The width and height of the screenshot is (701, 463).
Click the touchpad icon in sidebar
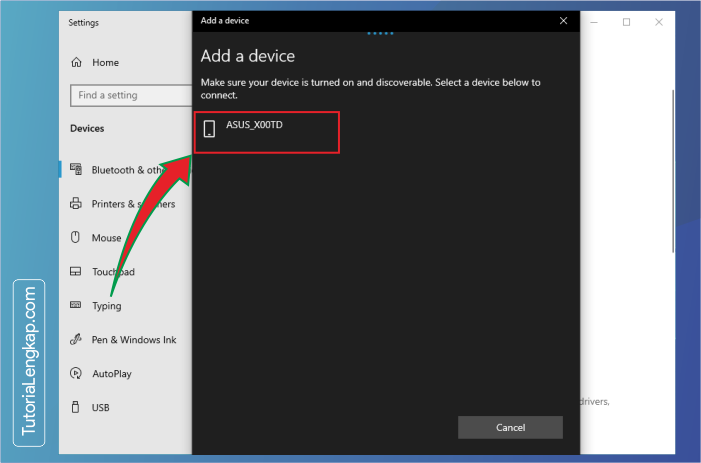click(x=76, y=271)
